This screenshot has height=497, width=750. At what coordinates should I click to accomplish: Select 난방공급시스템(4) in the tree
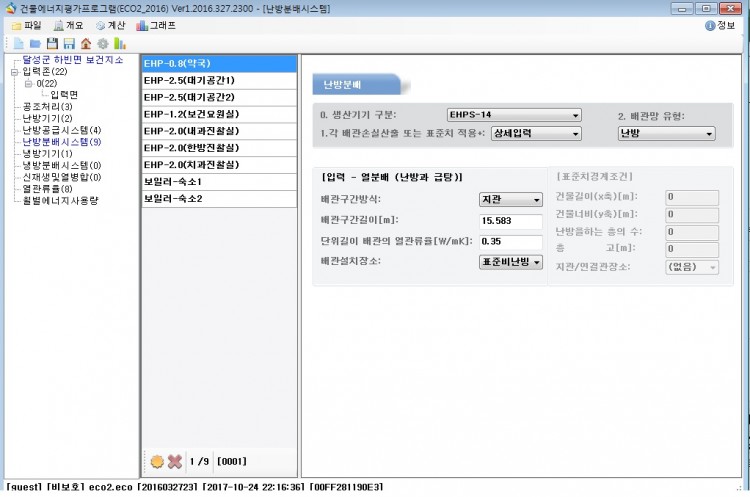(61, 130)
